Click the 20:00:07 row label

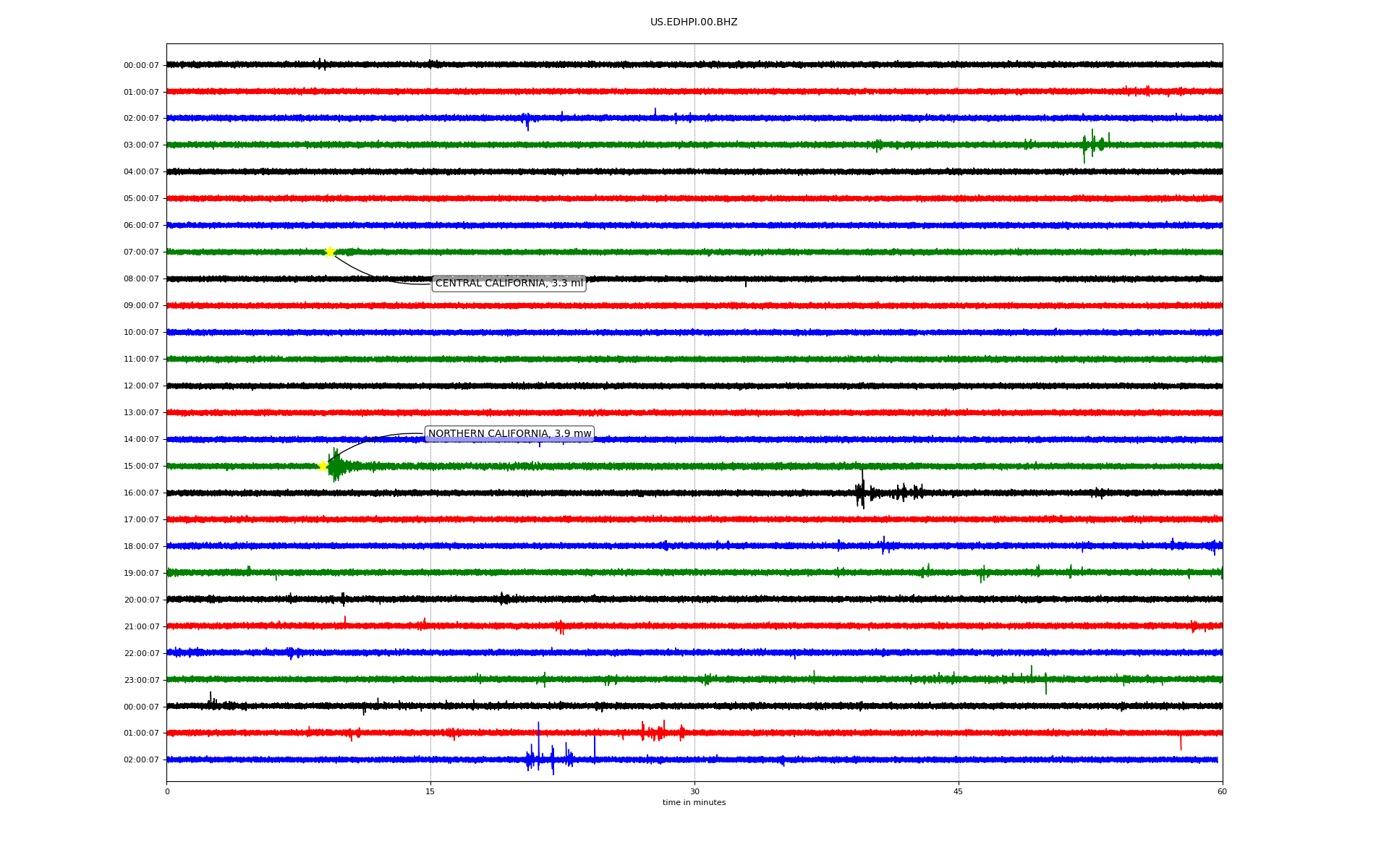click(x=141, y=600)
